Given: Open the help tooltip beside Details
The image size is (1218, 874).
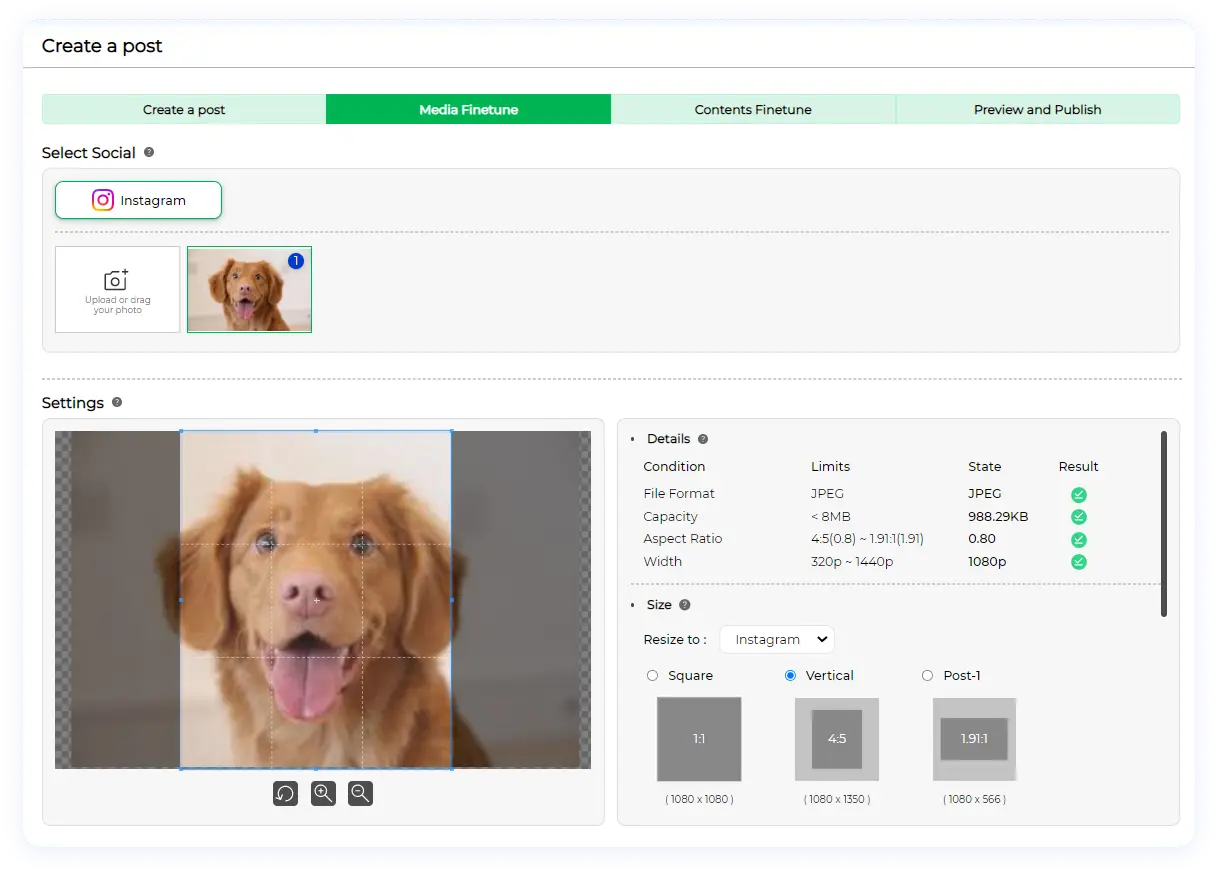Looking at the screenshot, I should (703, 439).
